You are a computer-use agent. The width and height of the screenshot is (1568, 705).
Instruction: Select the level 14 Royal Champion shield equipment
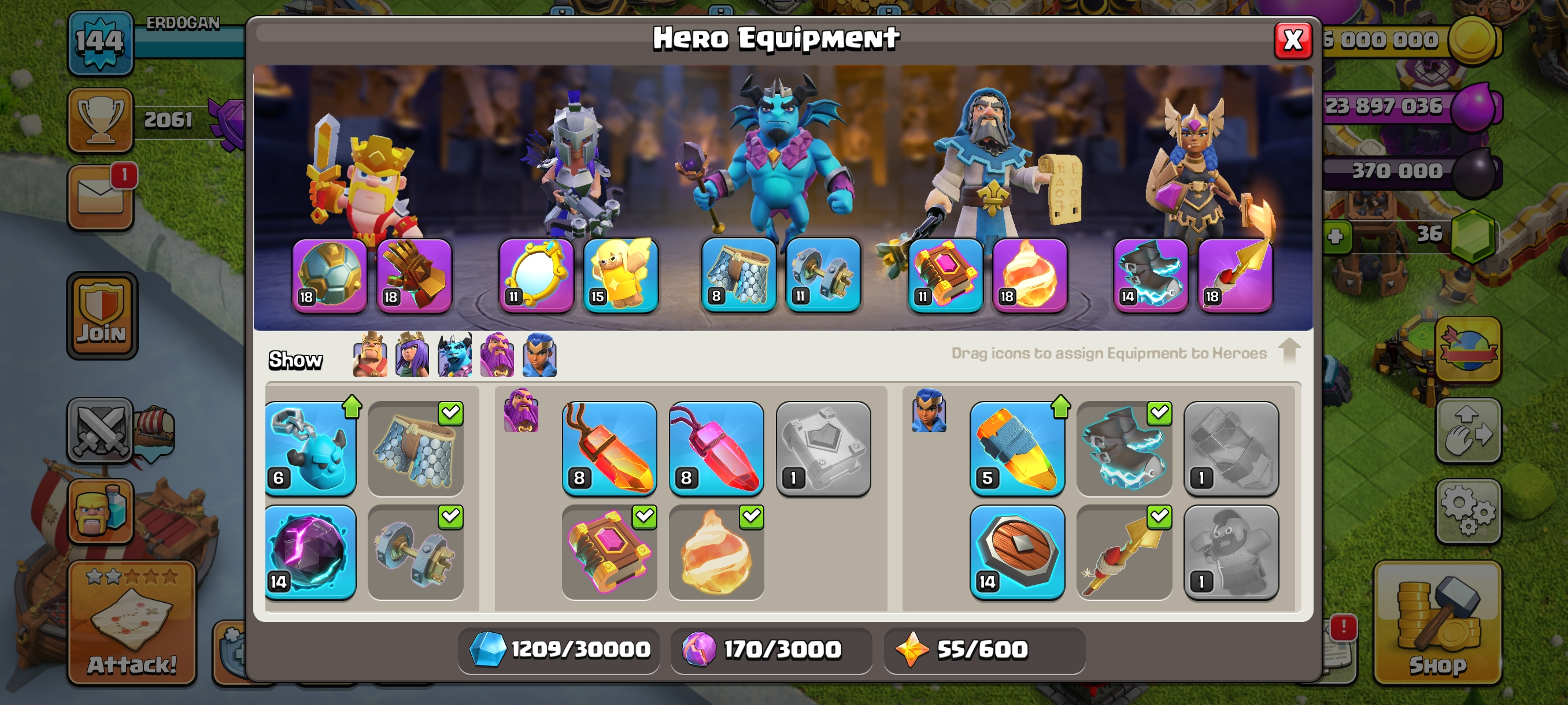click(x=1017, y=552)
